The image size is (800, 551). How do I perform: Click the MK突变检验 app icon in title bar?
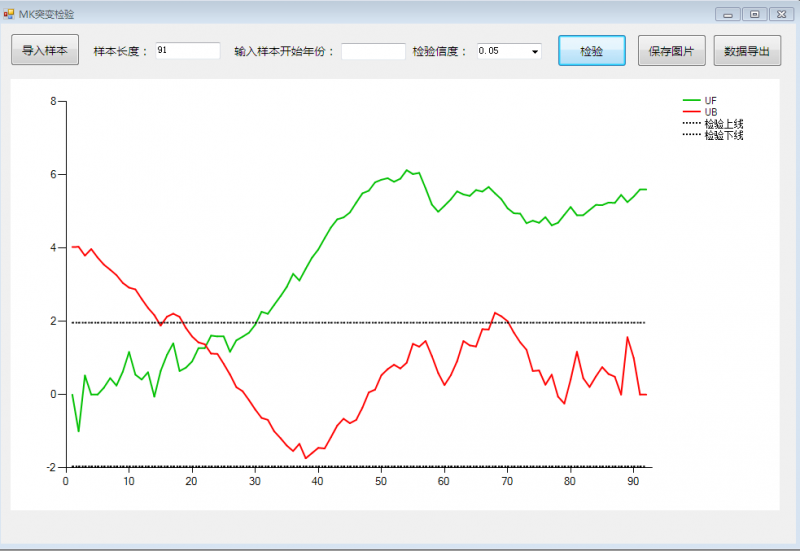tap(9, 14)
